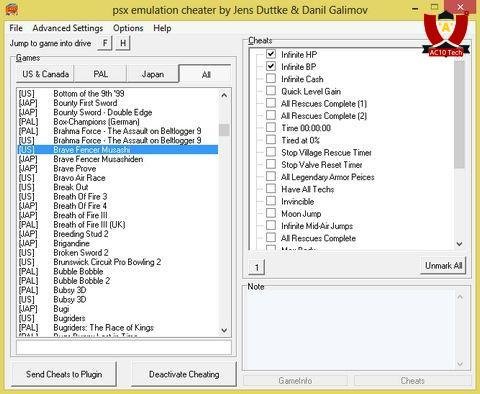This screenshot has height=394, width=480.
Task: Click the games list scroll down arrow
Action: tap(224, 330)
